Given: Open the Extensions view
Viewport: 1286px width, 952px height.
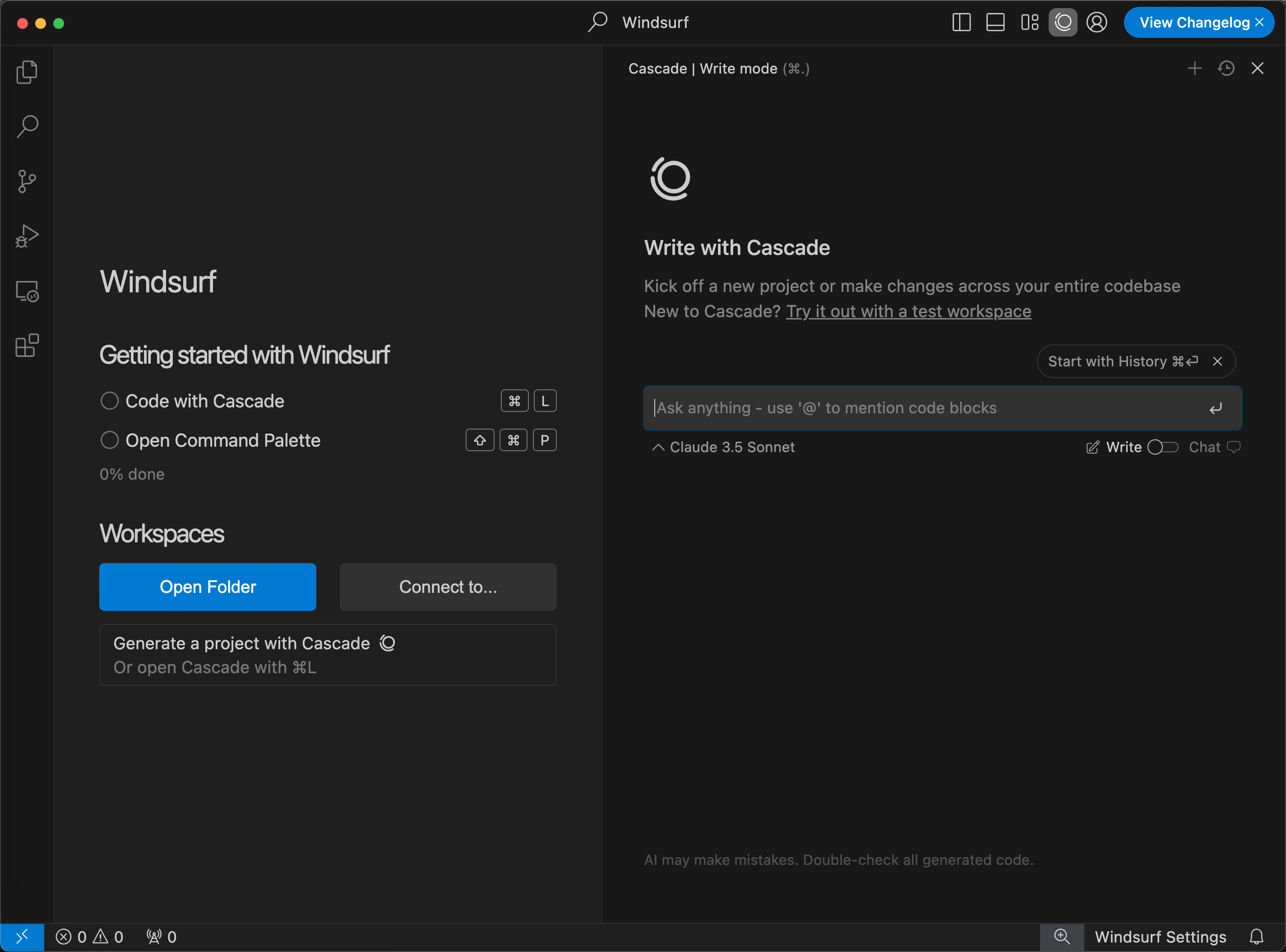Looking at the screenshot, I should point(27,346).
